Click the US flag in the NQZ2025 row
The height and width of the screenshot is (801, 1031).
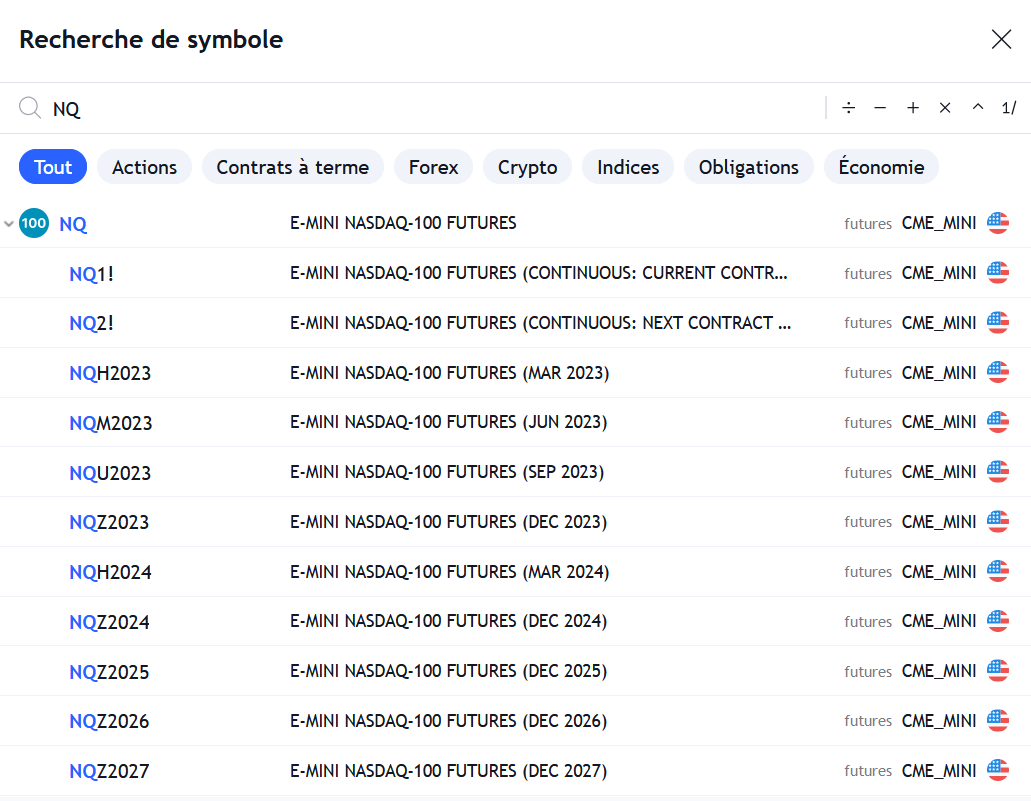click(997, 670)
